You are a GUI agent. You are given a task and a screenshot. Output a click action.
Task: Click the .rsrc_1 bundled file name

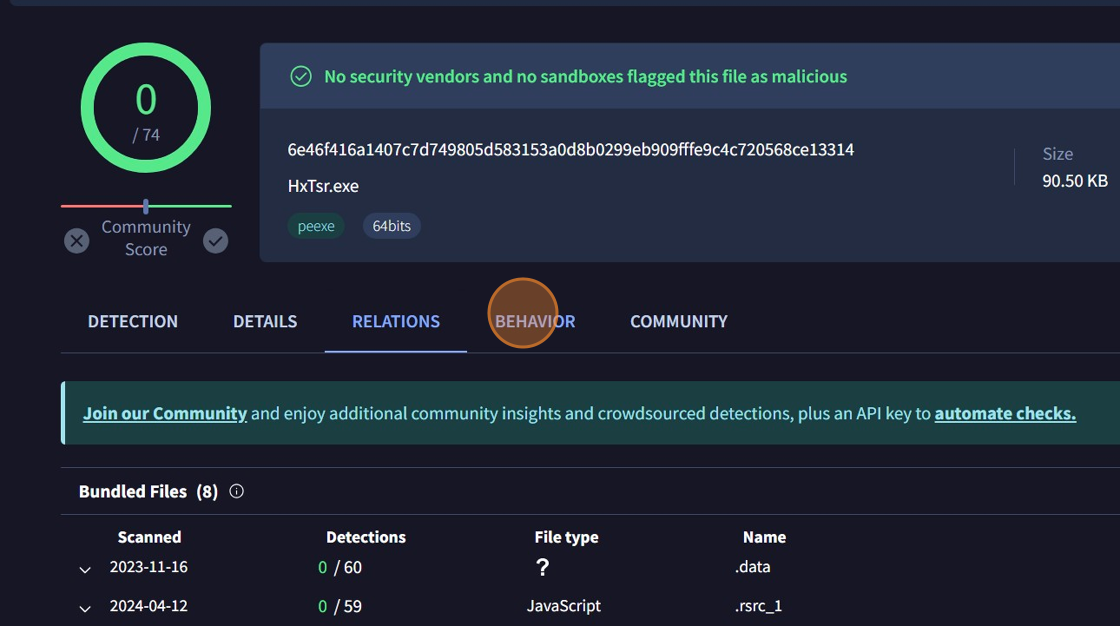[758, 606]
